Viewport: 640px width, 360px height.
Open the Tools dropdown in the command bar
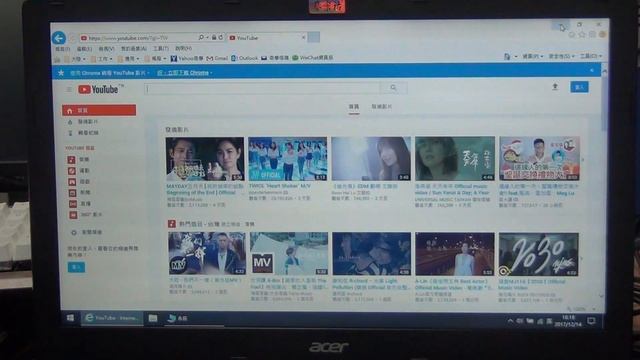pyautogui.click(x=591, y=56)
